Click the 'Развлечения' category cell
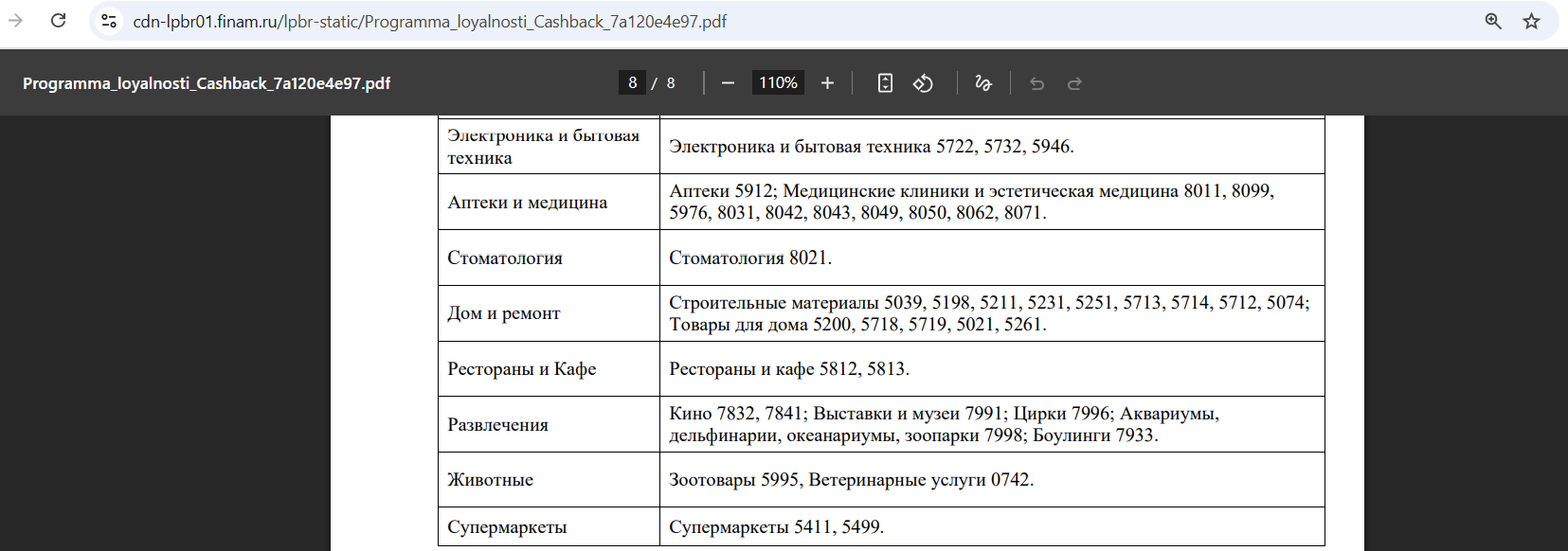The image size is (1568, 551). click(x=549, y=424)
